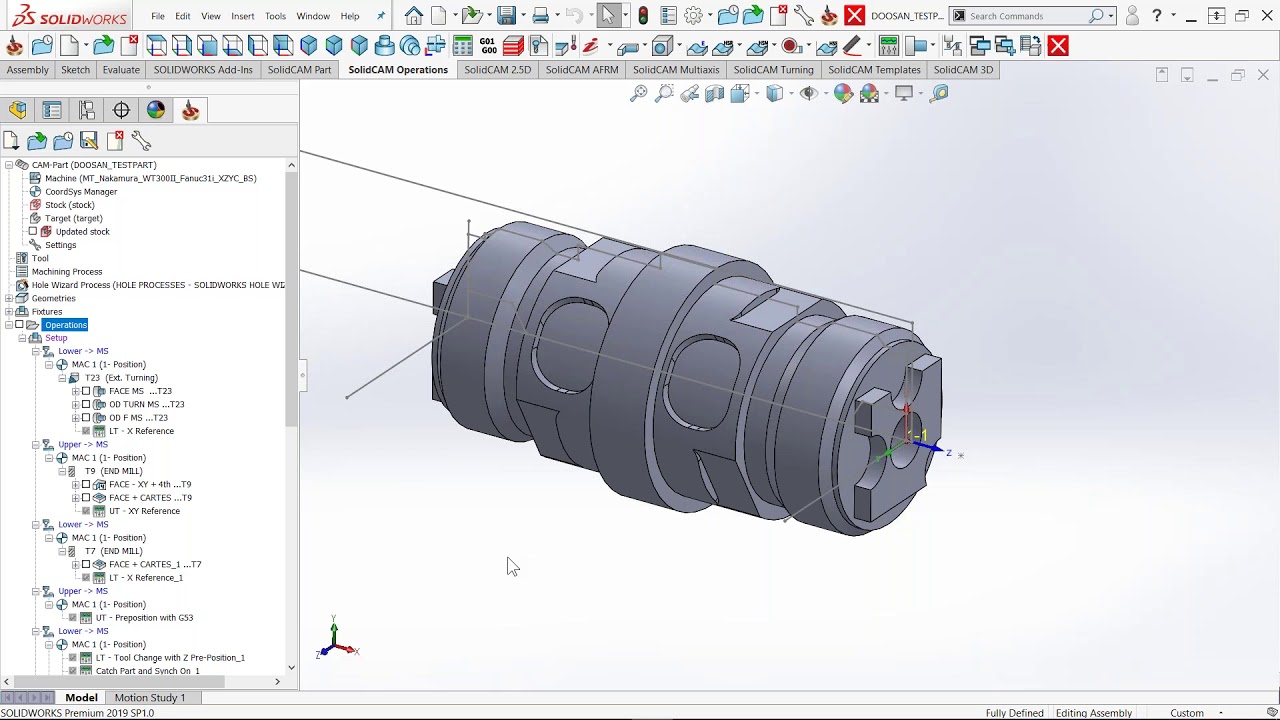Click the Search Commands input field
Viewport: 1280px width, 720px height.
1034,16
